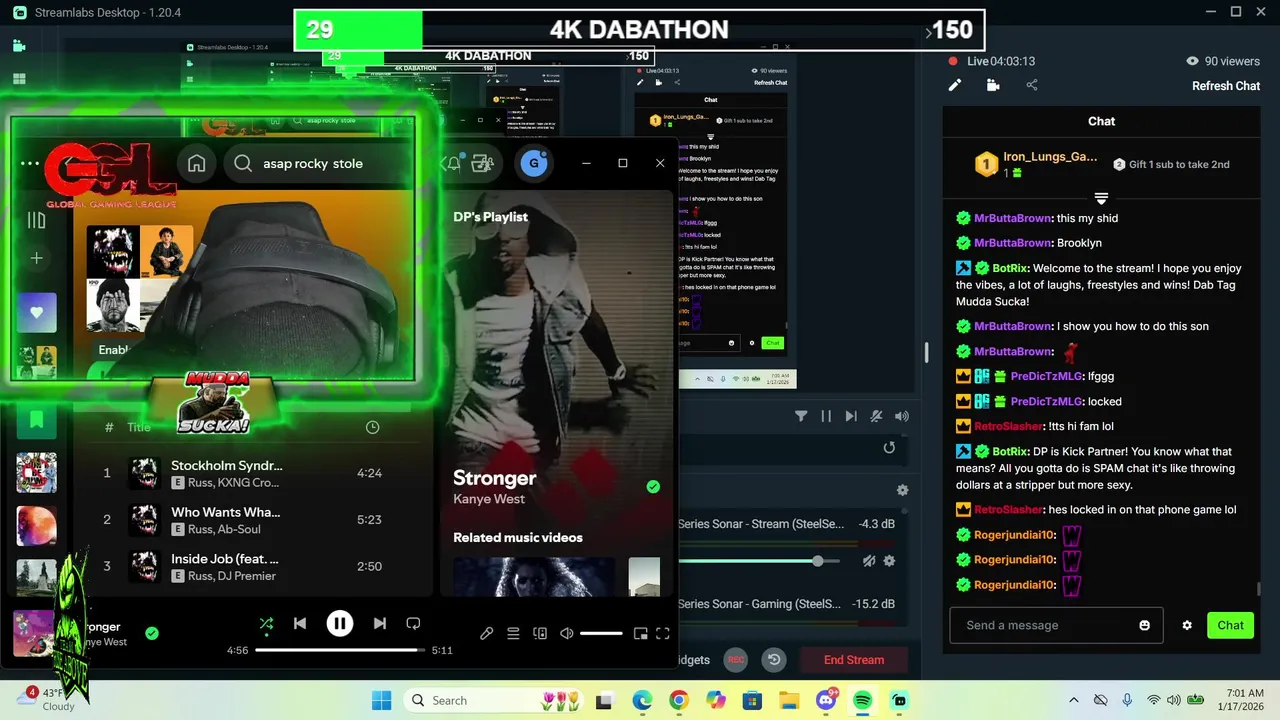Open Connect to a device icon

(540, 633)
